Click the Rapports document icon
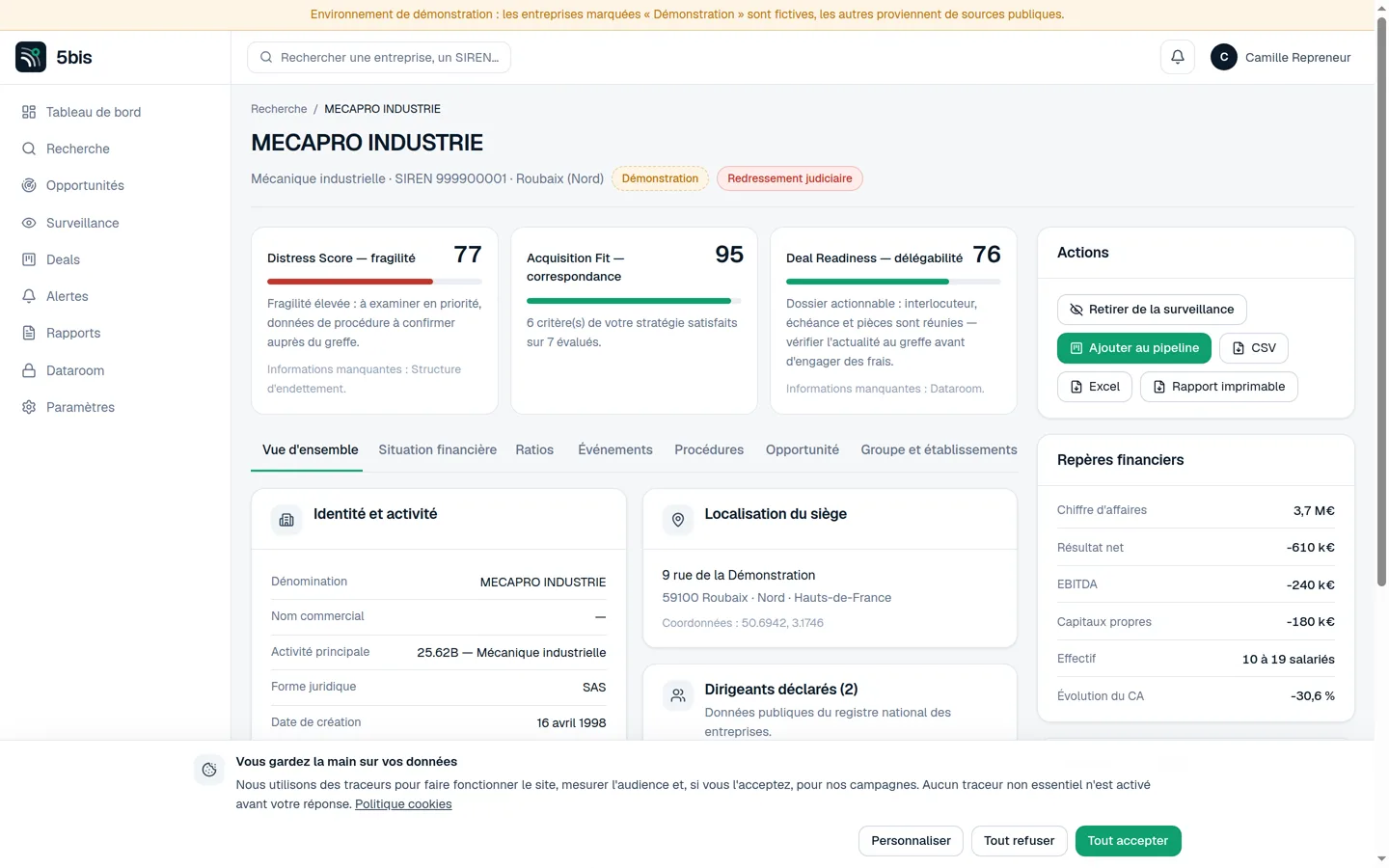 click(29, 333)
